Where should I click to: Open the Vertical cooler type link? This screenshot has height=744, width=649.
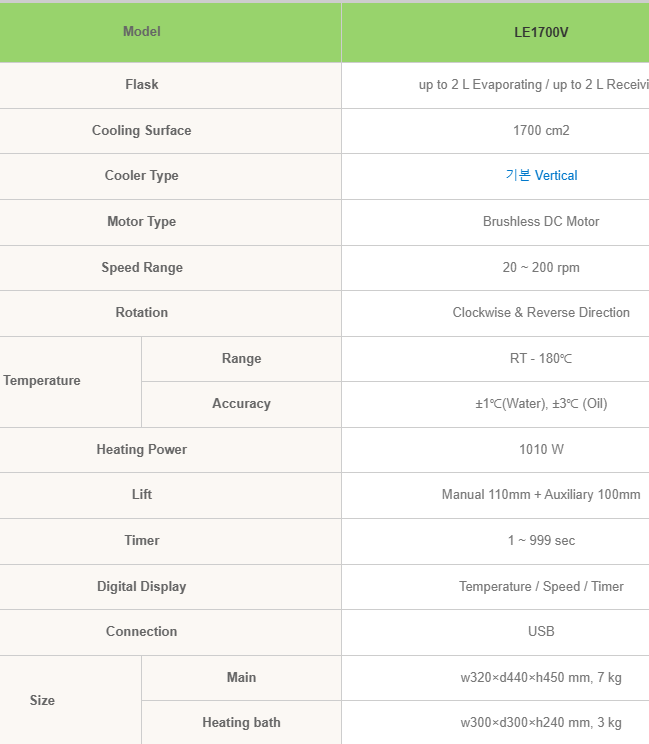click(541, 176)
